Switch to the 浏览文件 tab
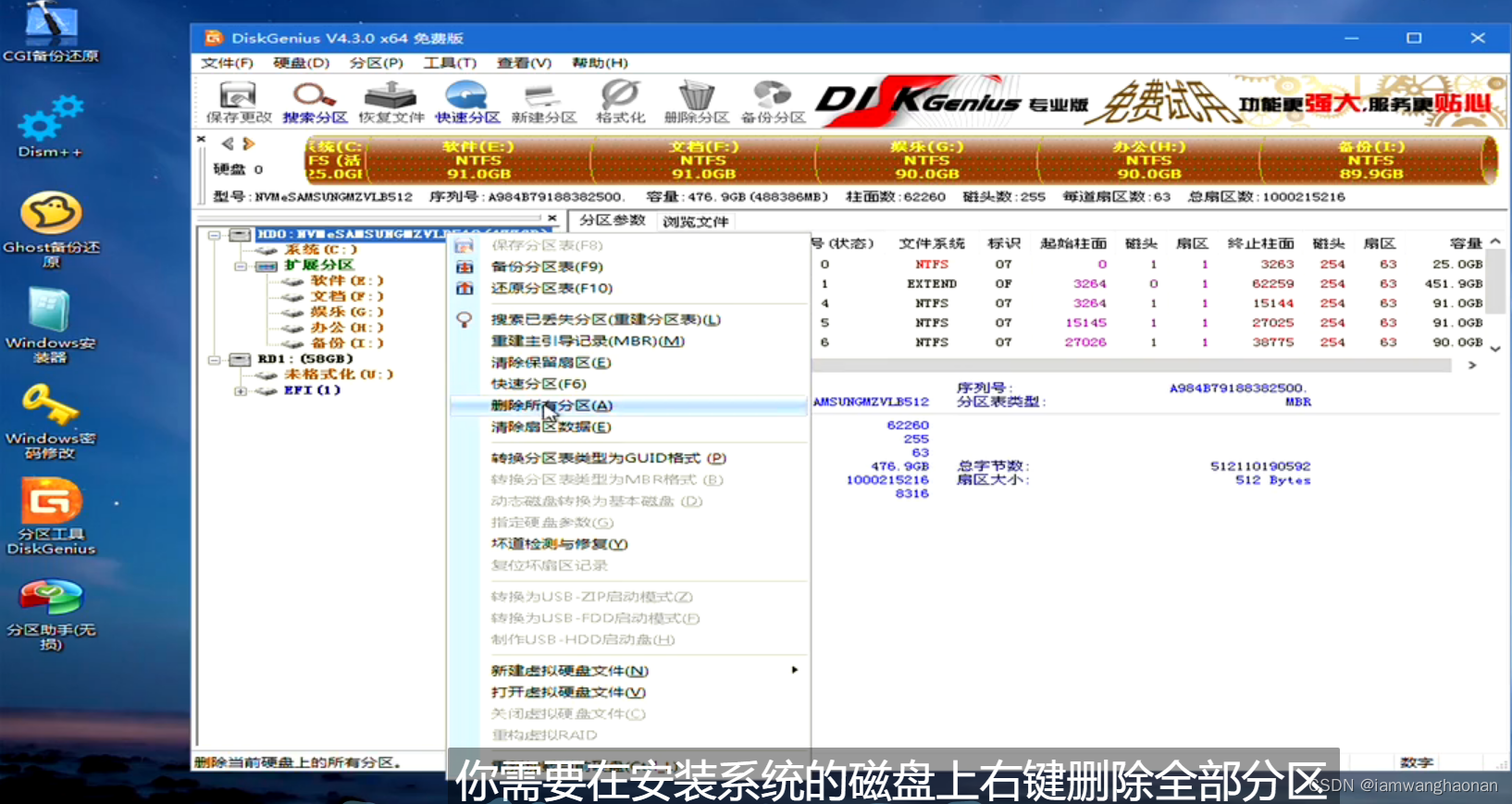The image size is (1512, 804). [696, 221]
